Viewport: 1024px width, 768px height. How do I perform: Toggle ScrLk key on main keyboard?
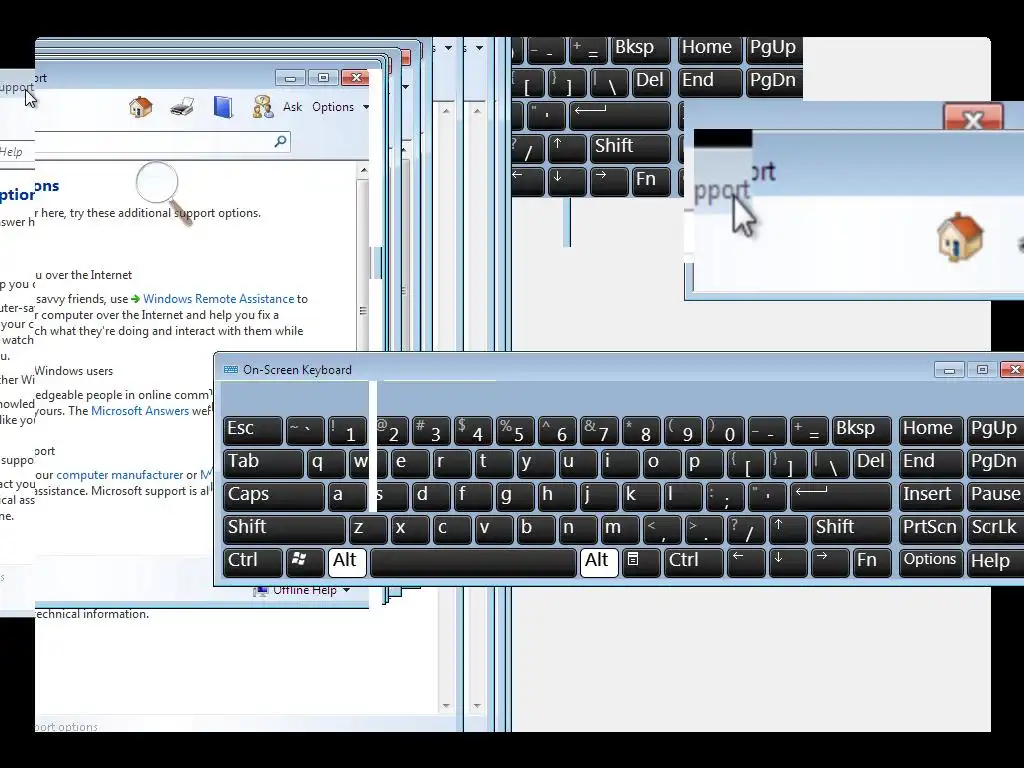[995, 528]
